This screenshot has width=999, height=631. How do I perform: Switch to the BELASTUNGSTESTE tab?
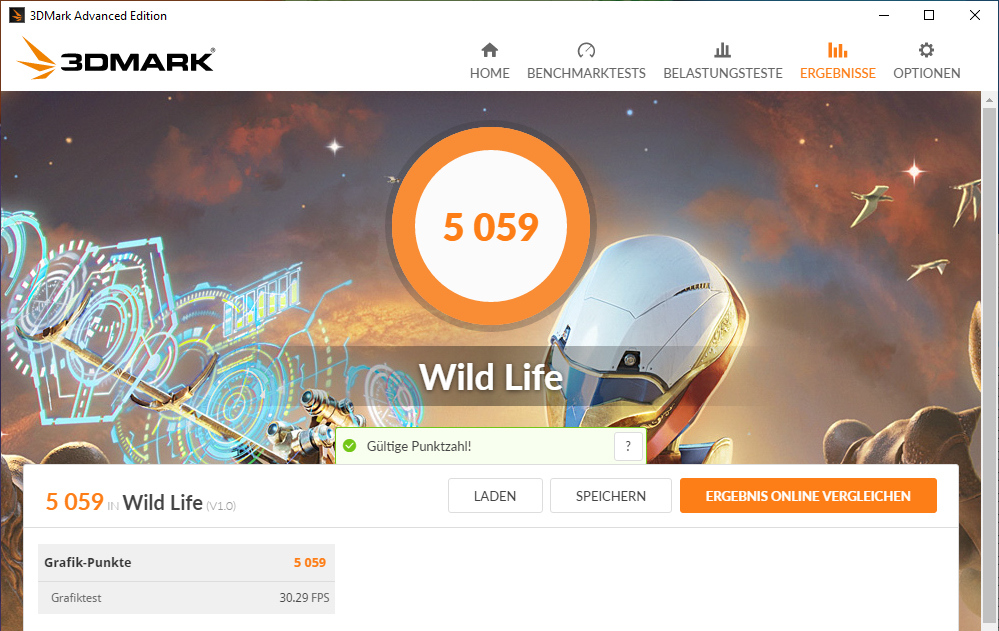722,73
